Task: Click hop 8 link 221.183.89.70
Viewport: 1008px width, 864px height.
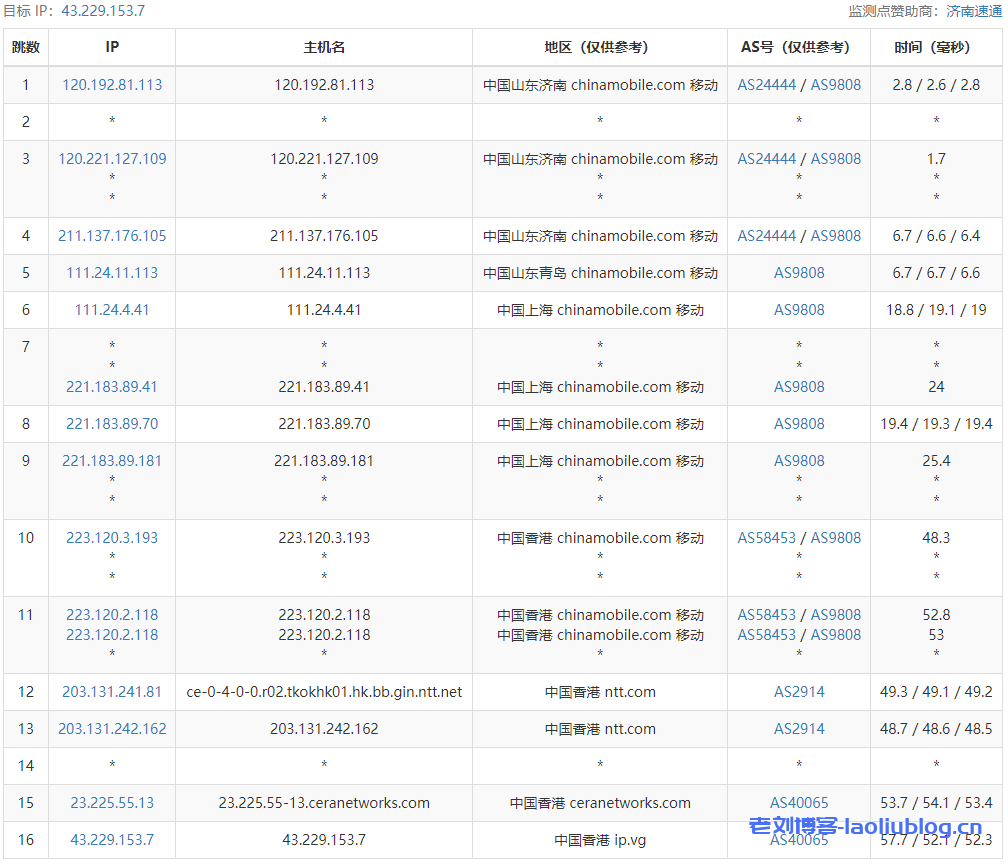Action: (110, 423)
